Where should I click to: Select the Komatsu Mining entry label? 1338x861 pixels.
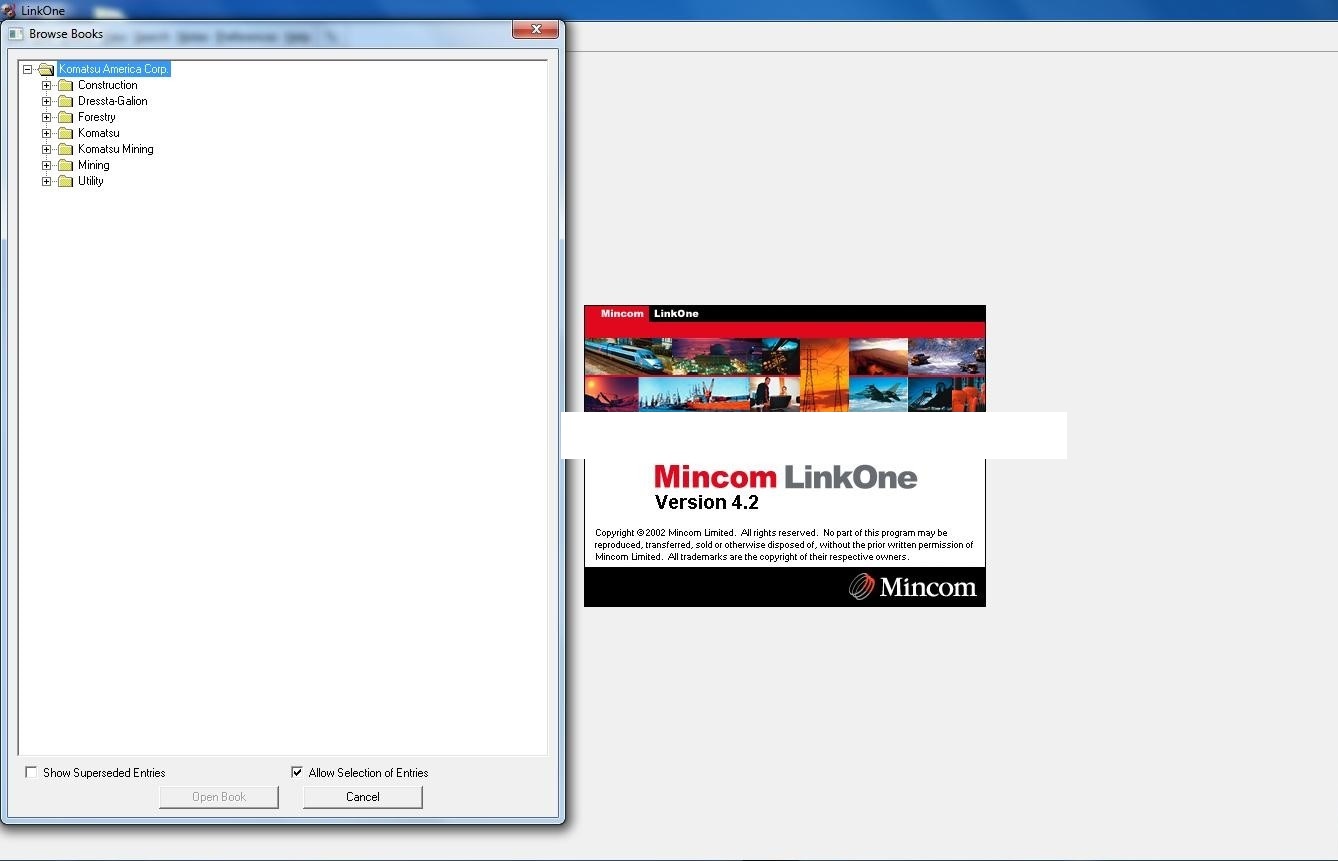click(x=116, y=149)
